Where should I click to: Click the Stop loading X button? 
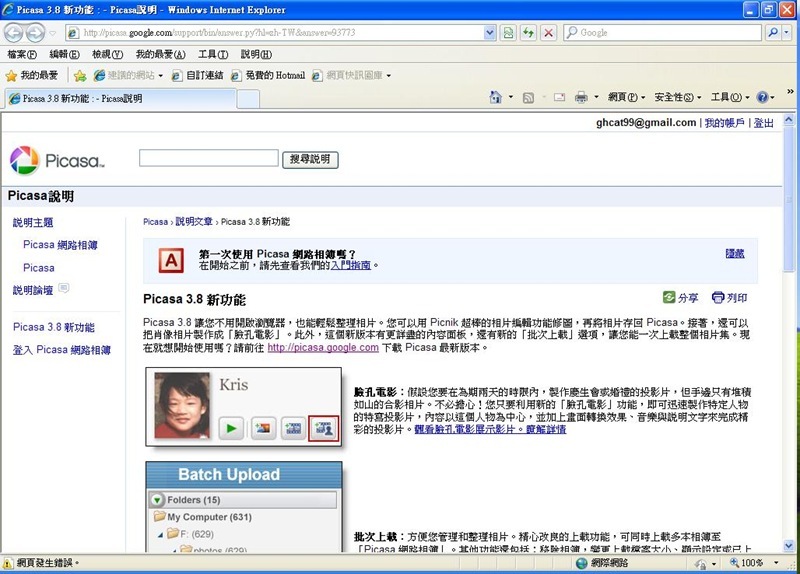[548, 33]
